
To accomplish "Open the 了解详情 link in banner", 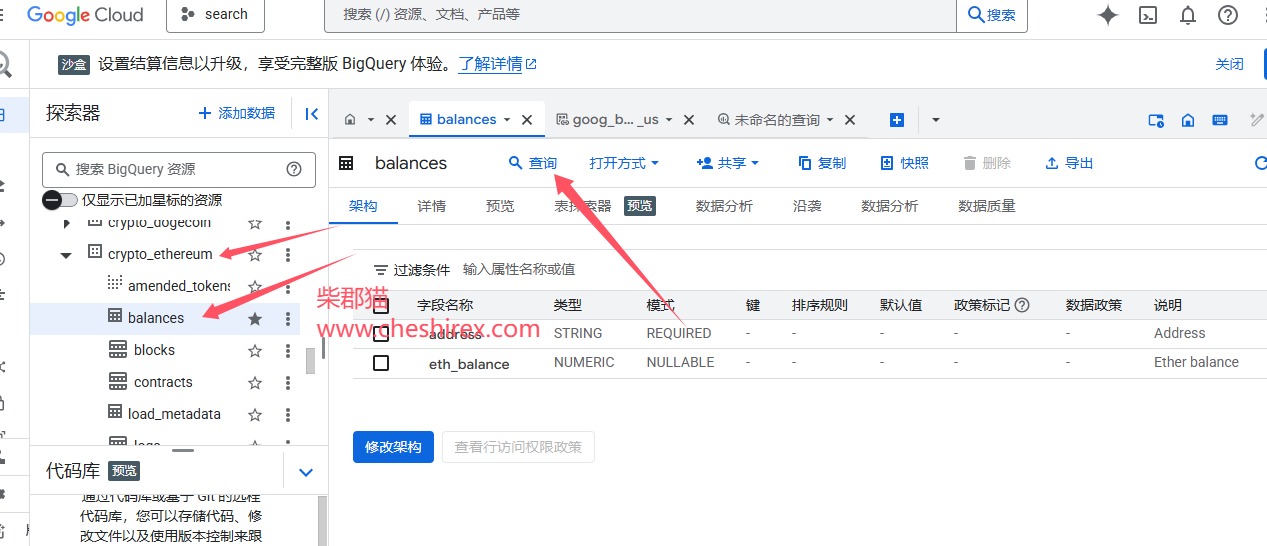I will 498,64.
